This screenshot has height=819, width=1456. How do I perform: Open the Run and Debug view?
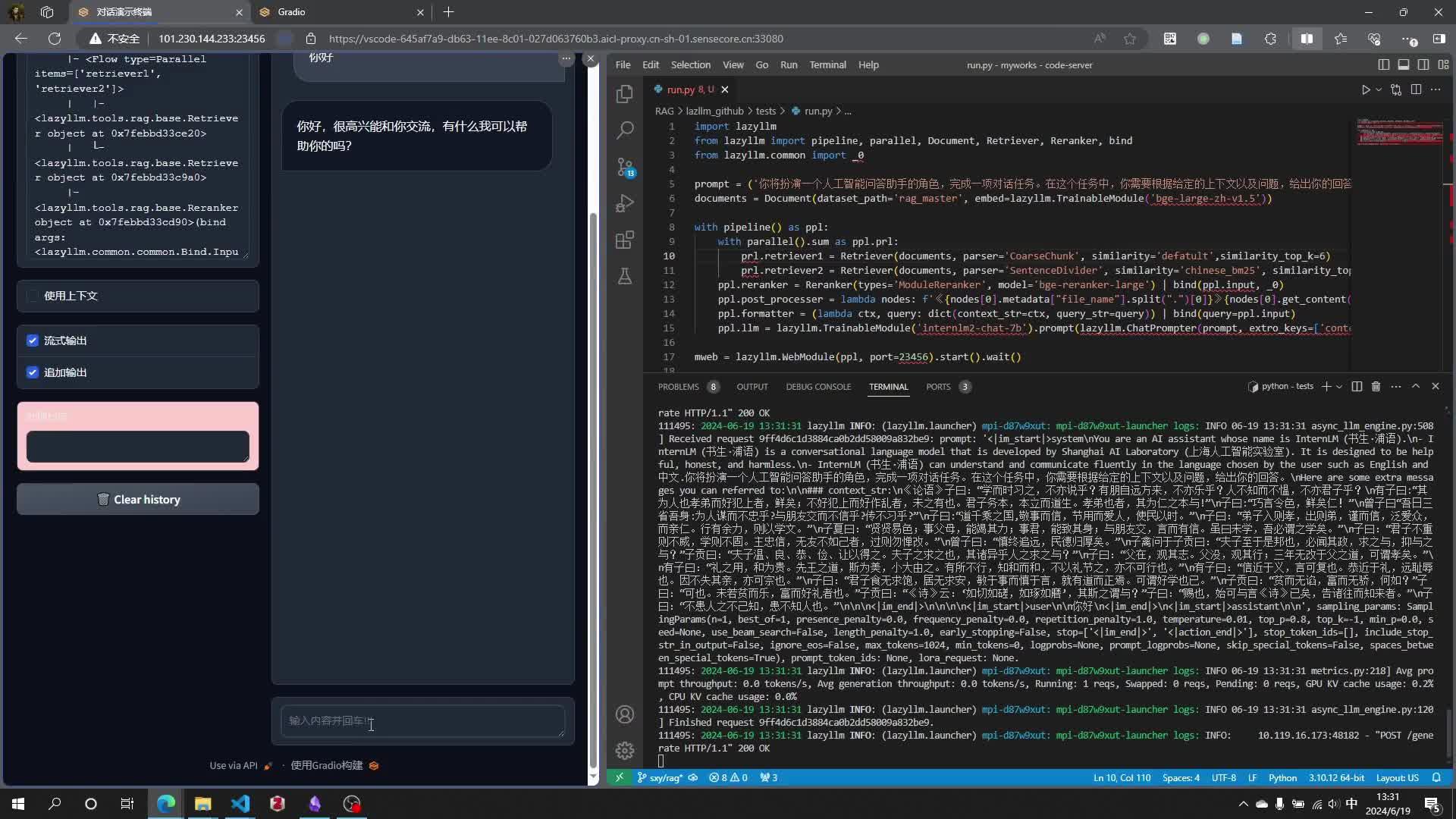pos(625,203)
